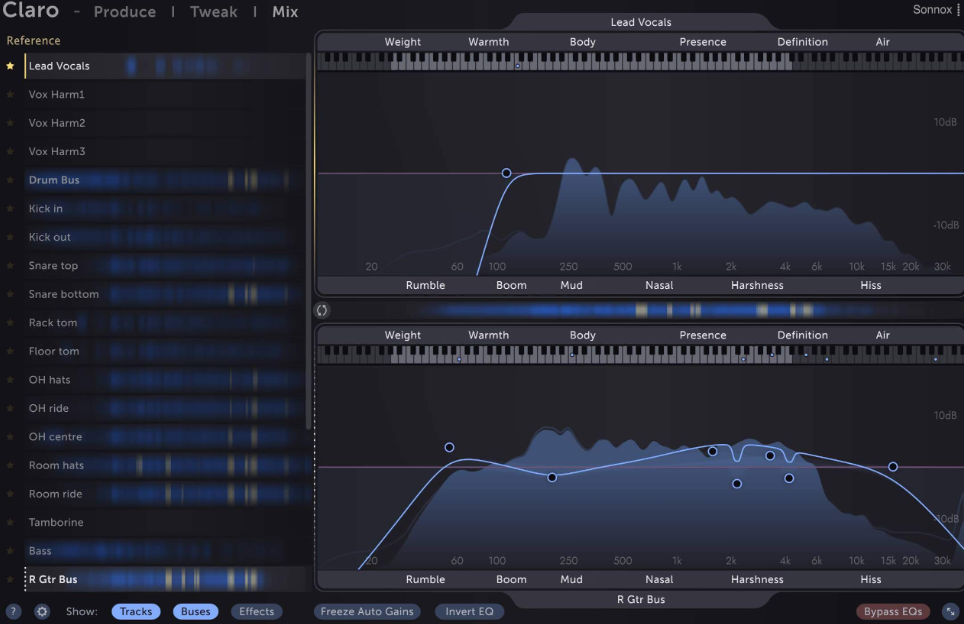The image size is (964, 624).
Task: Click the Air label in the lower EQ
Action: [x=882, y=335]
